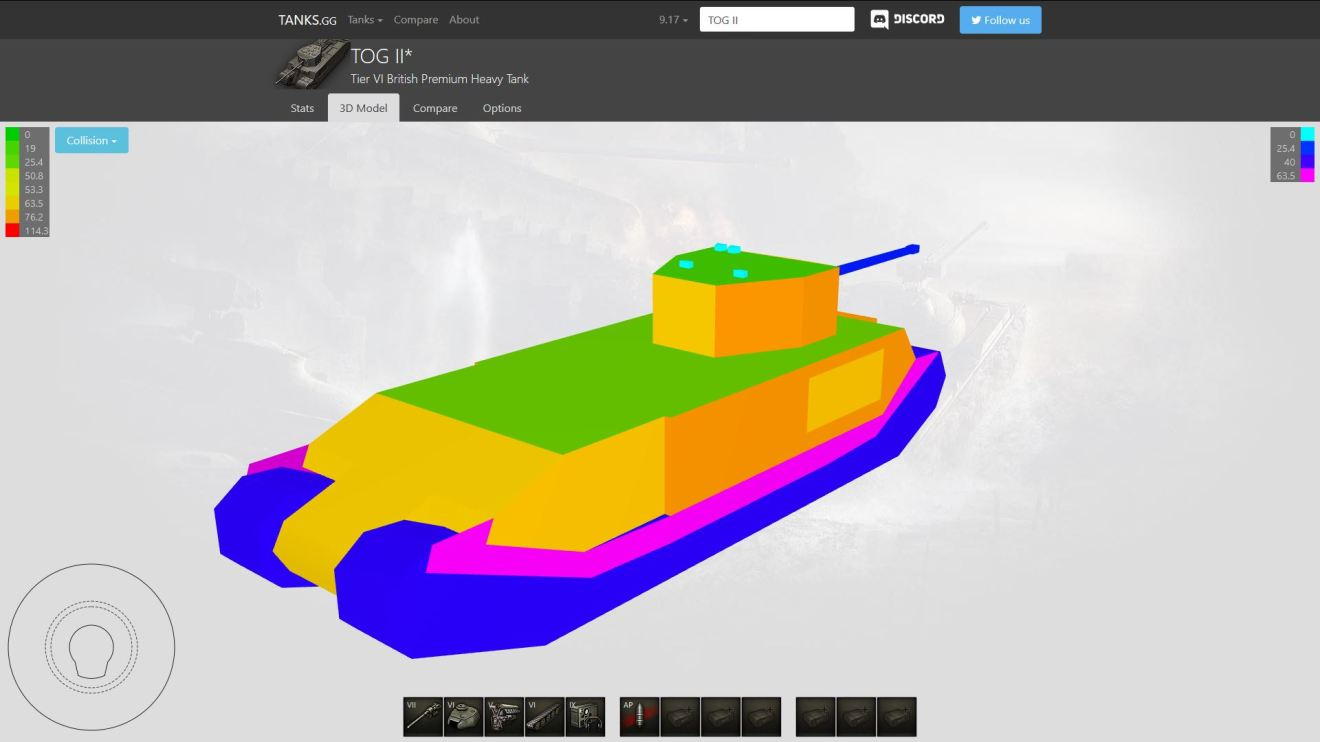Pick the AP shell ammo icon

[639, 717]
